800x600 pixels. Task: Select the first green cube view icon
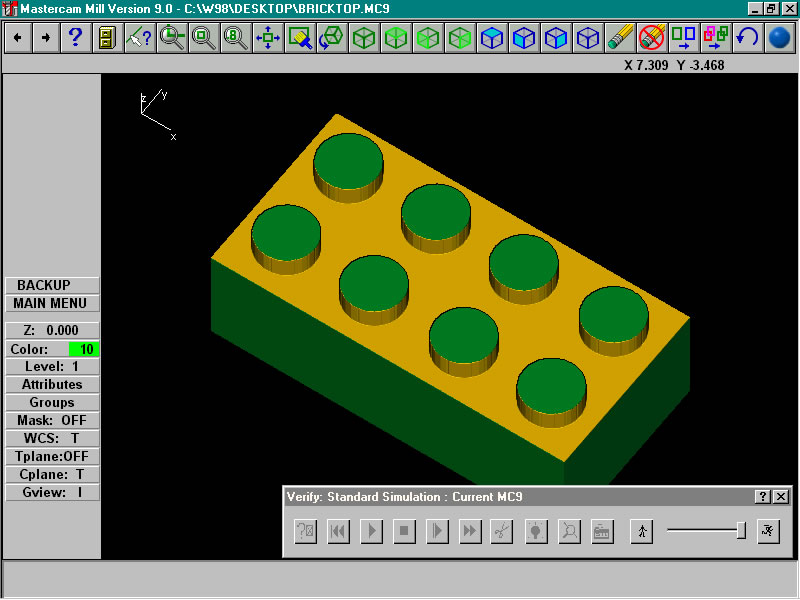[x=364, y=37]
